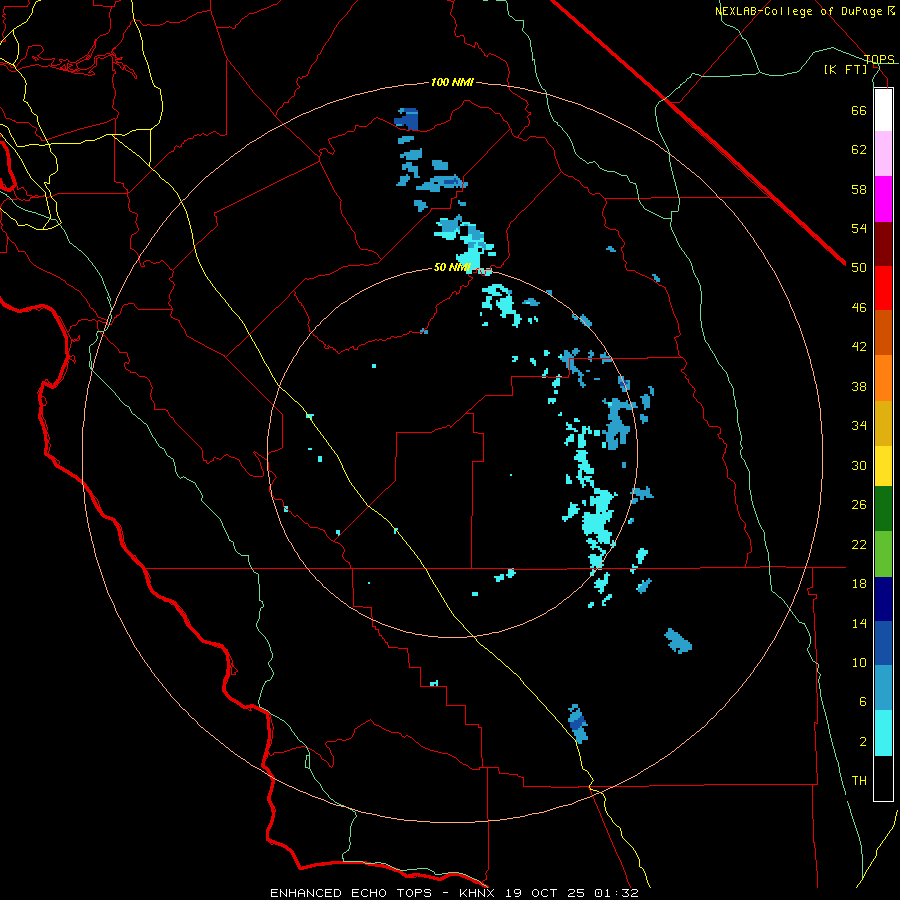900x900 pixels.
Task: Click the KHNX radar site identifier
Action: pos(479,893)
